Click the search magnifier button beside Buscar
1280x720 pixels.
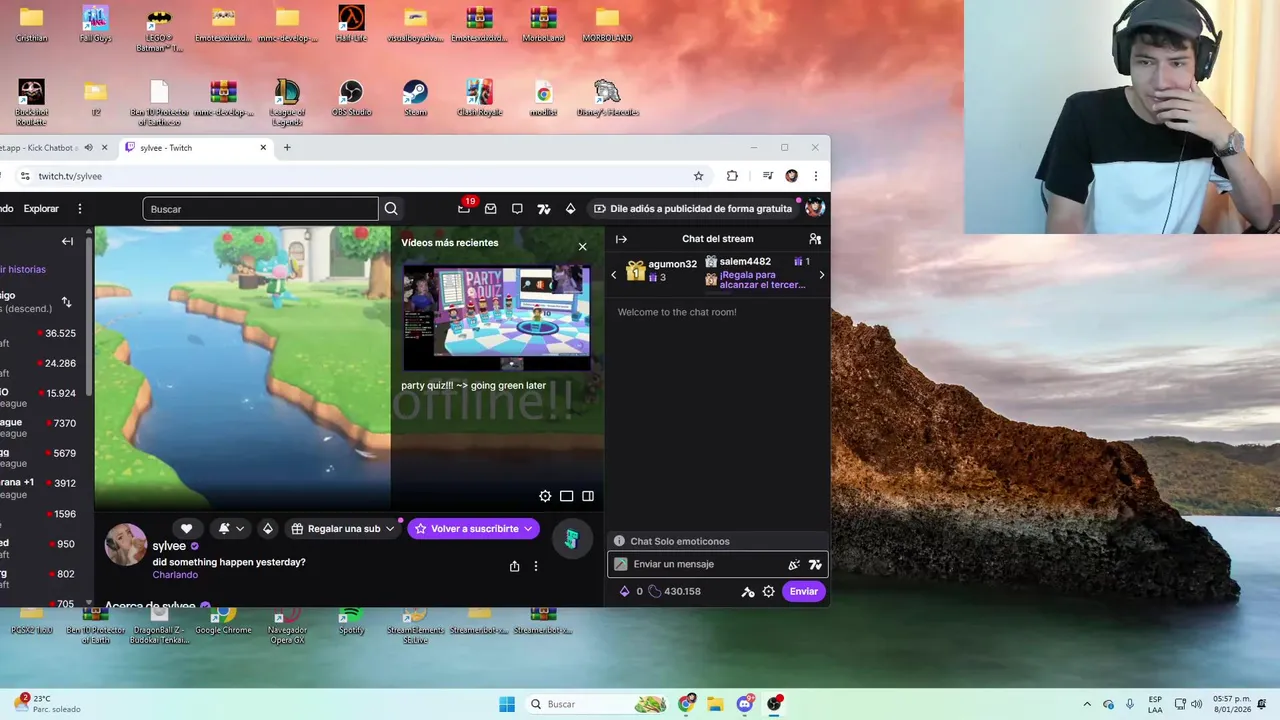point(391,209)
